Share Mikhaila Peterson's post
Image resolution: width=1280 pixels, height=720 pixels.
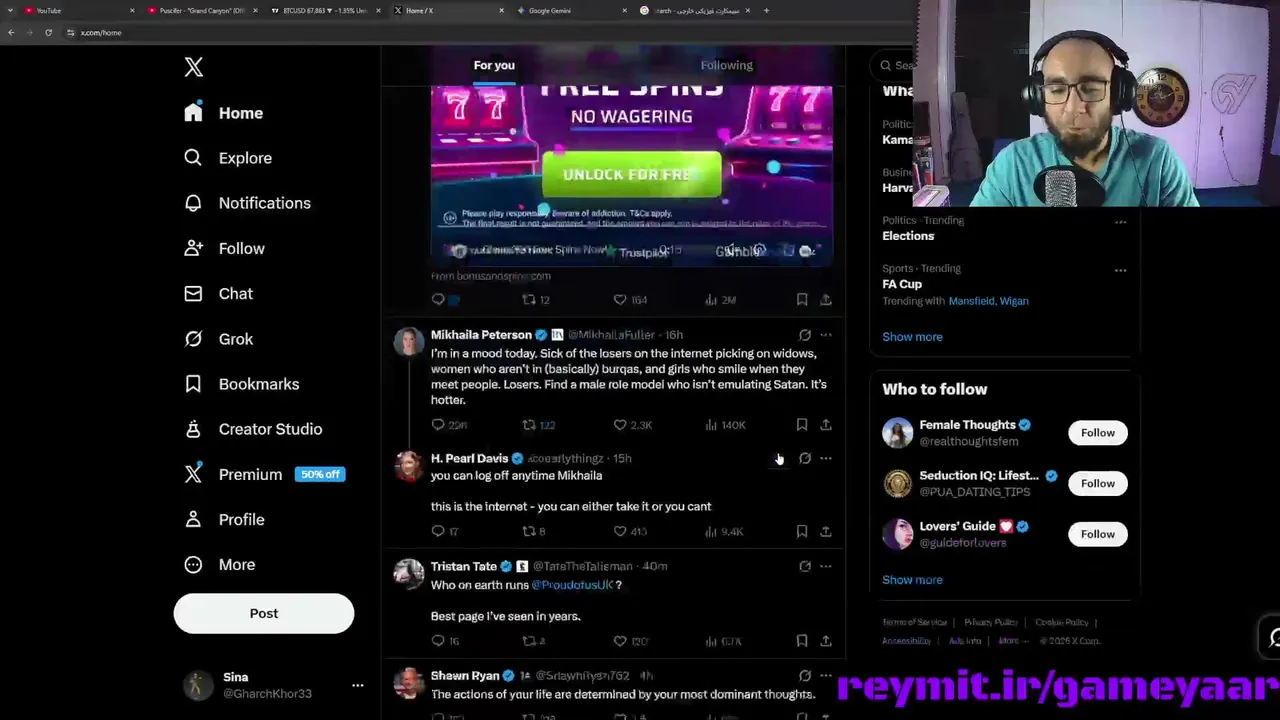pyautogui.click(x=826, y=425)
